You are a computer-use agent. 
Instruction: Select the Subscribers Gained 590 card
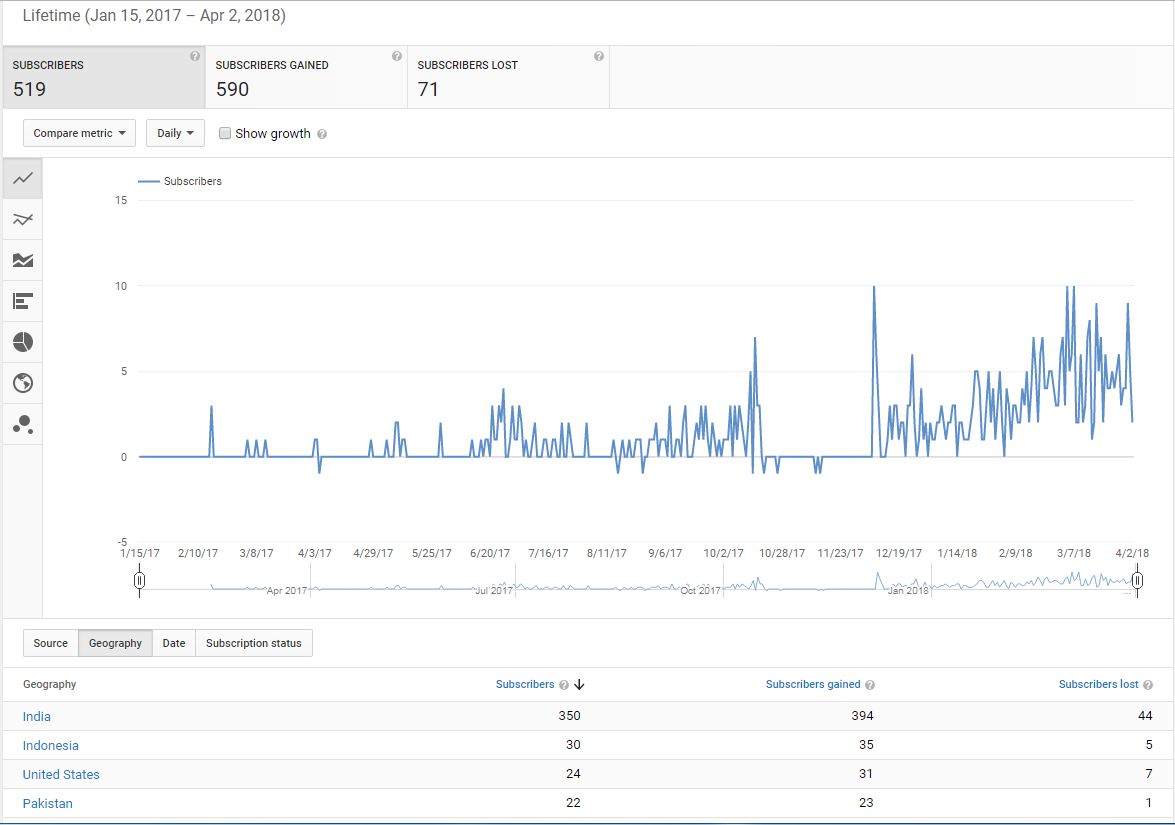pos(306,77)
